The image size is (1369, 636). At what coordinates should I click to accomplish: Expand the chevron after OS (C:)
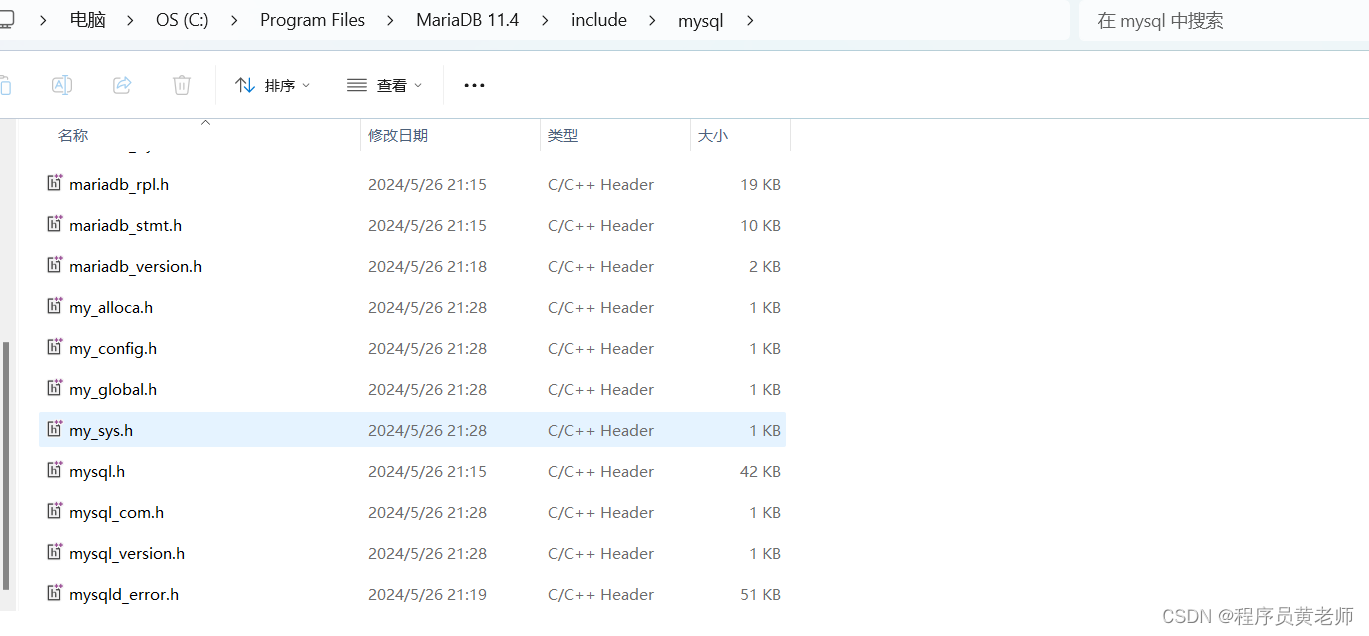(234, 20)
